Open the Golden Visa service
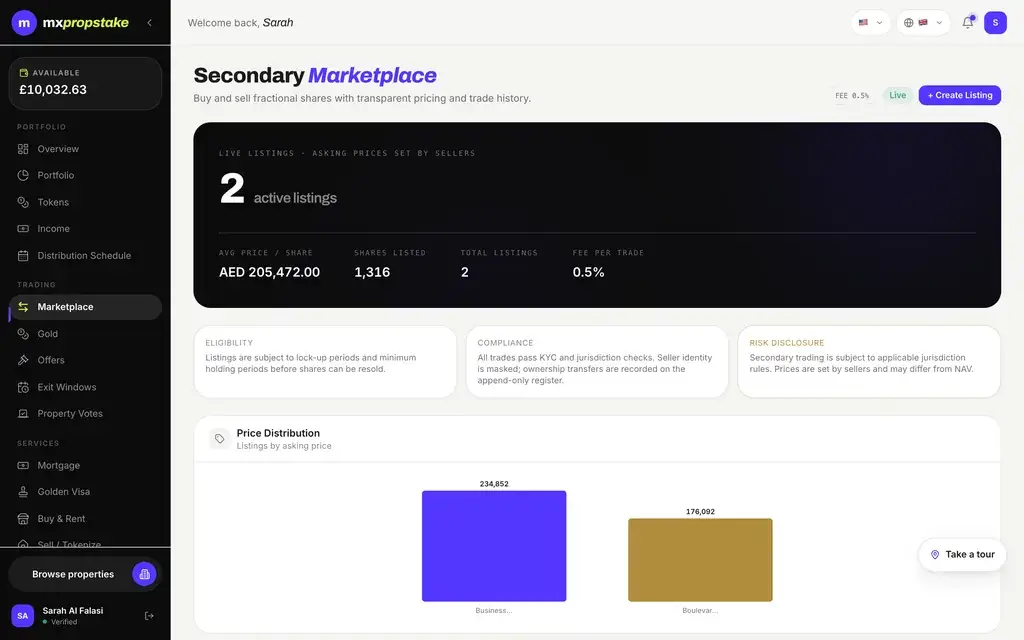 (x=85, y=492)
